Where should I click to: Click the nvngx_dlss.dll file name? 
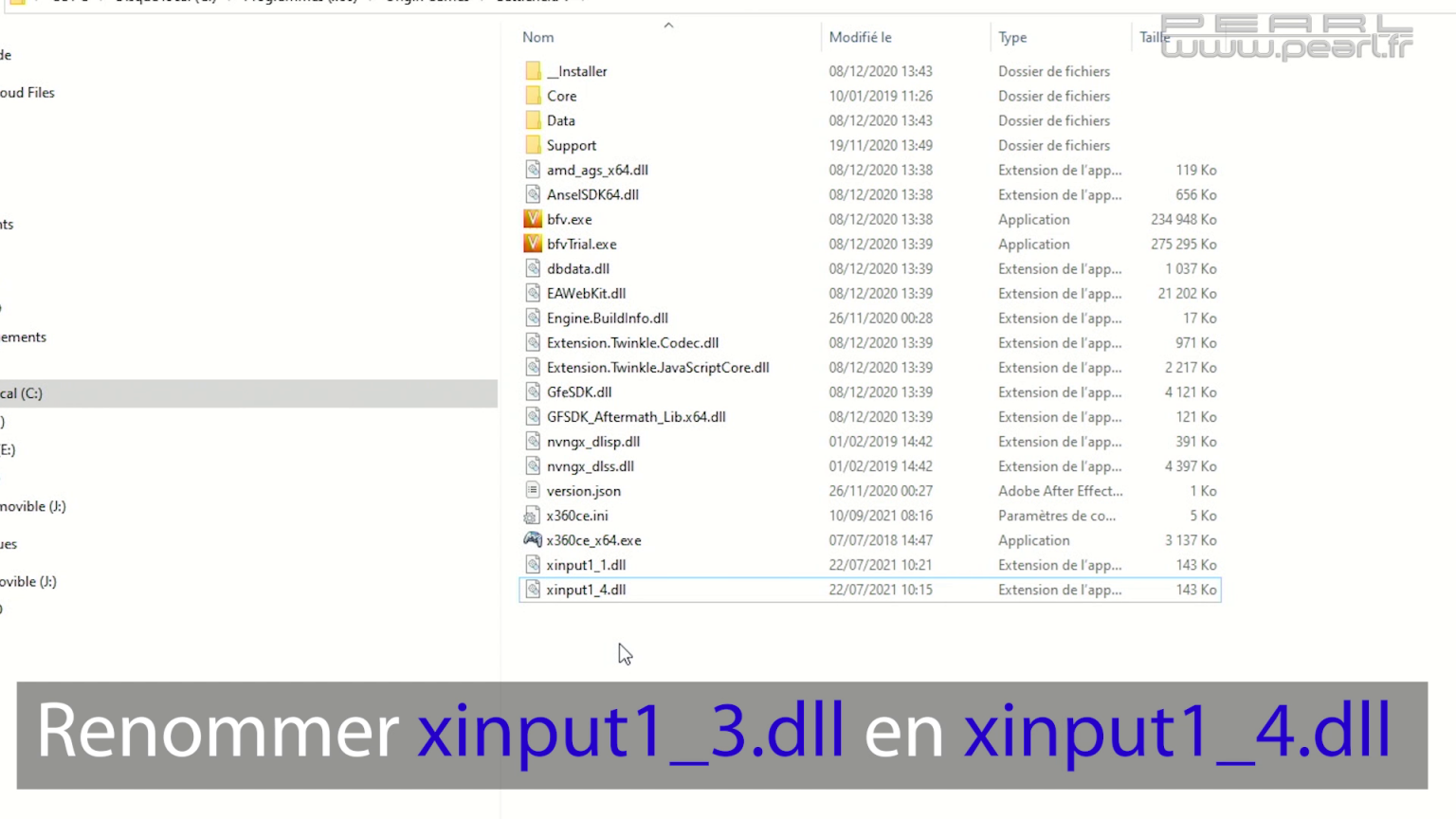click(590, 466)
